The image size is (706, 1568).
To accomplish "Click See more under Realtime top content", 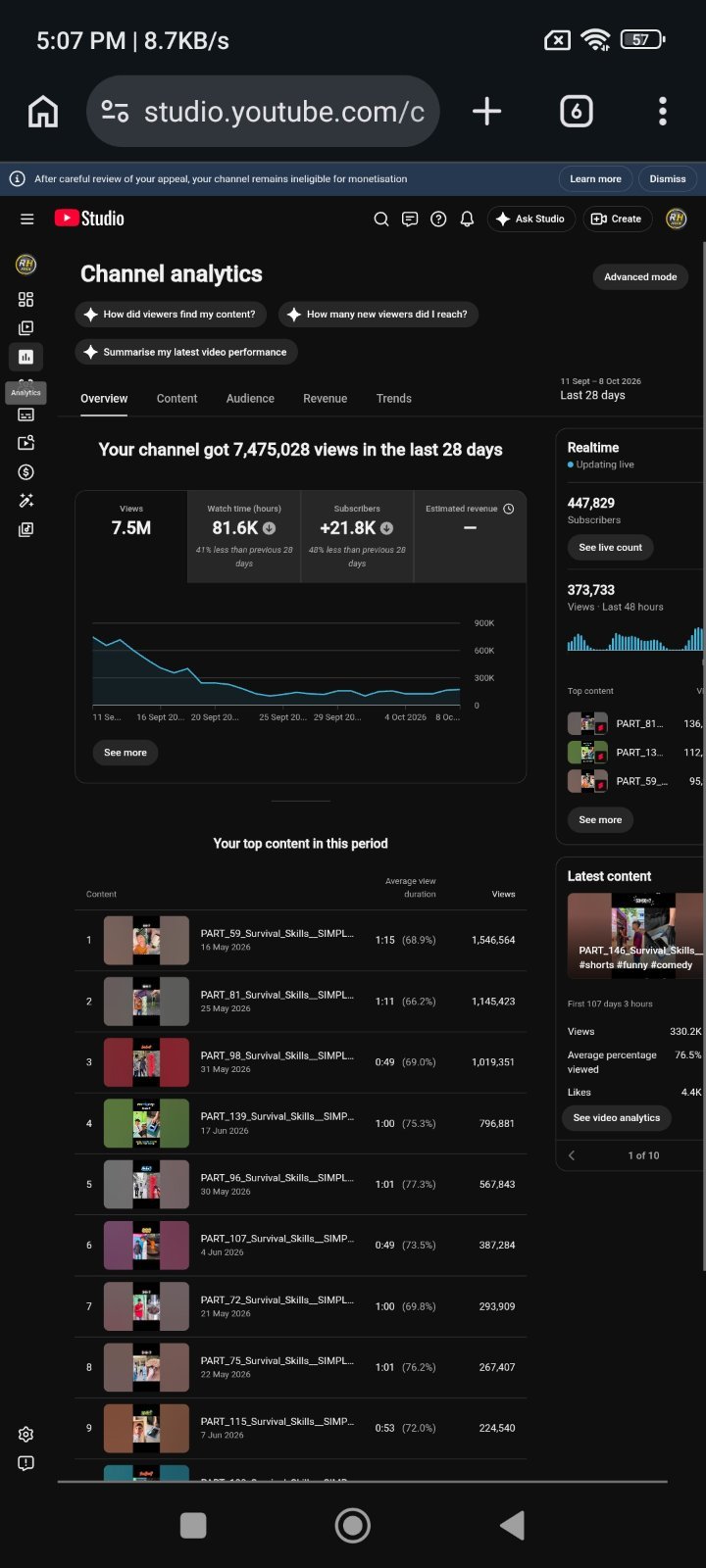I will 600,820.
